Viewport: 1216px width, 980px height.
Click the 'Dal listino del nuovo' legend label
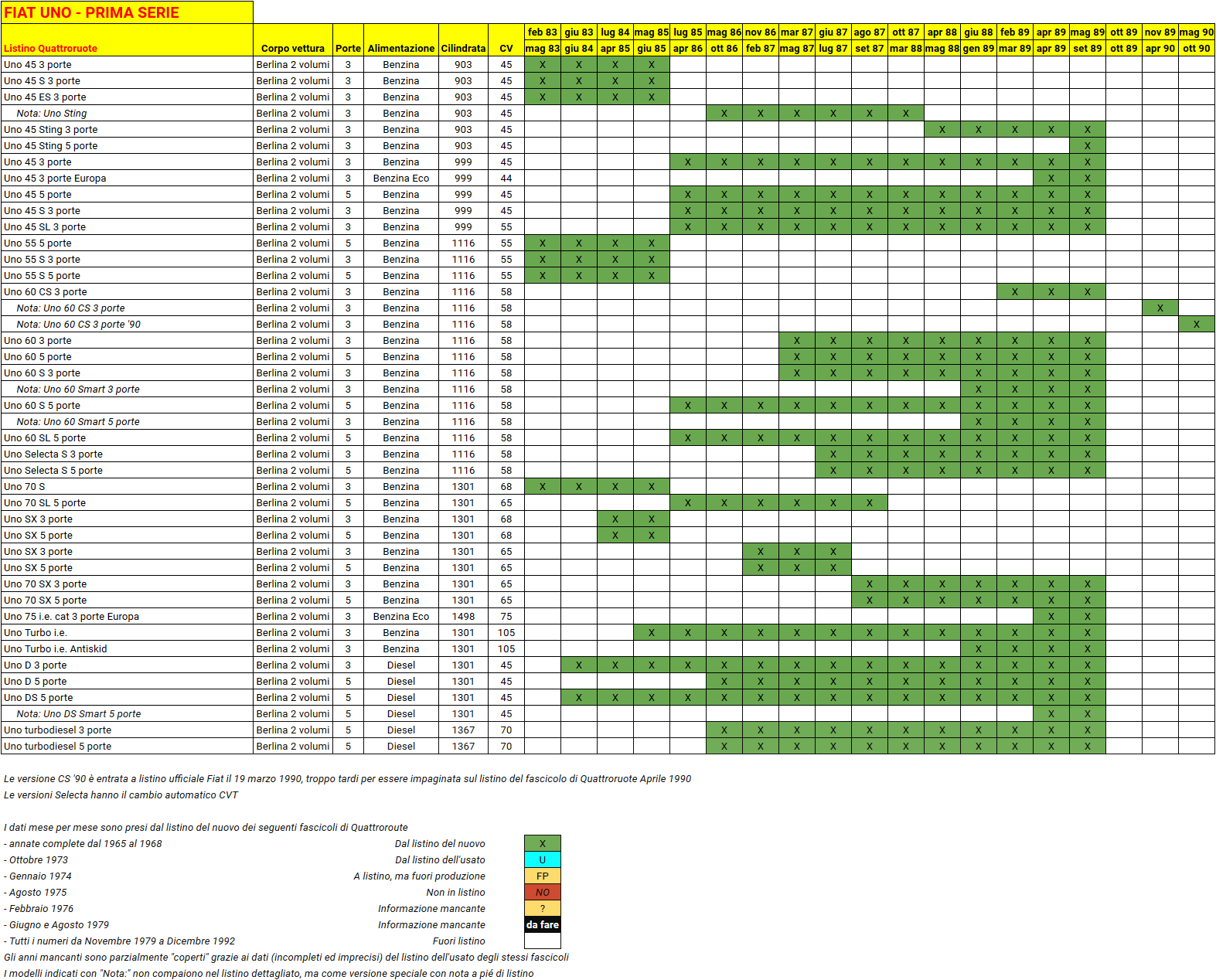(440, 843)
